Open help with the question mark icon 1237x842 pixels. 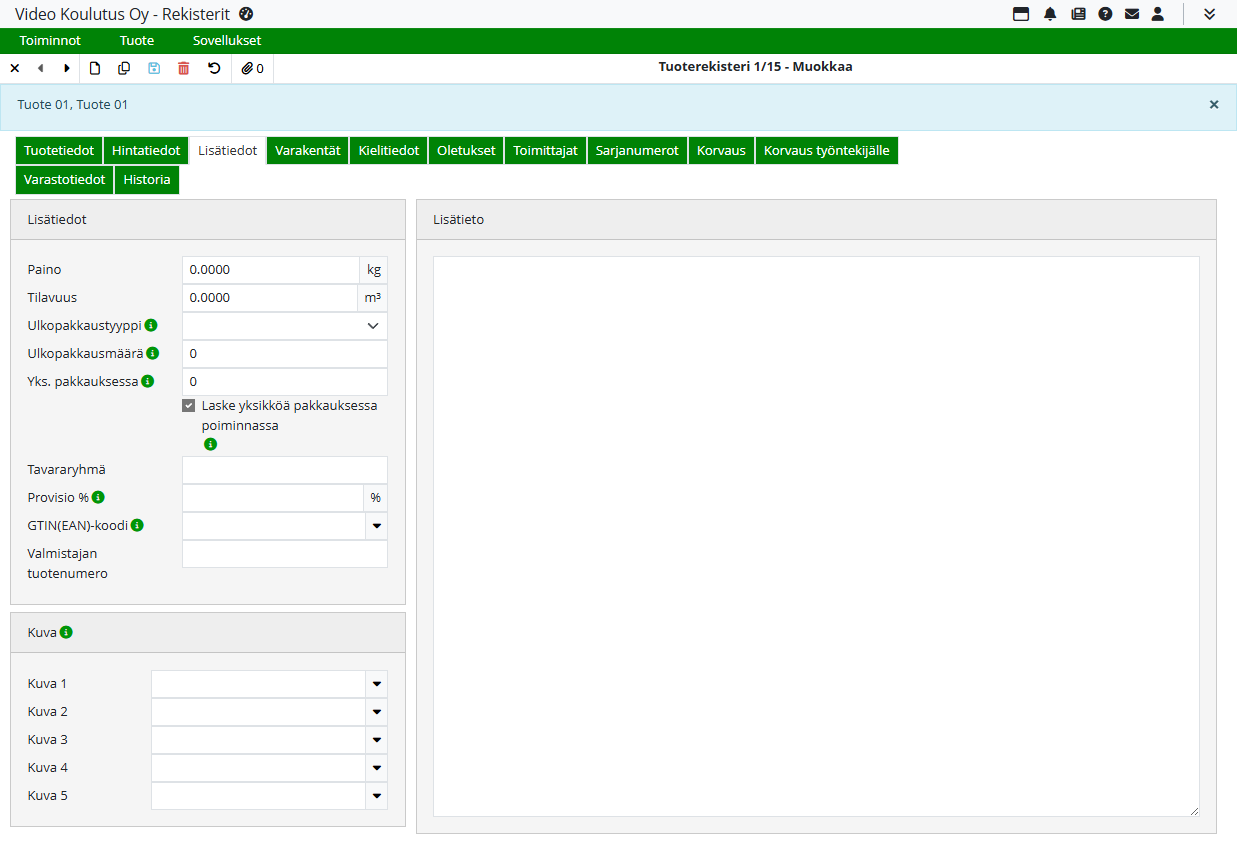(x=1105, y=14)
